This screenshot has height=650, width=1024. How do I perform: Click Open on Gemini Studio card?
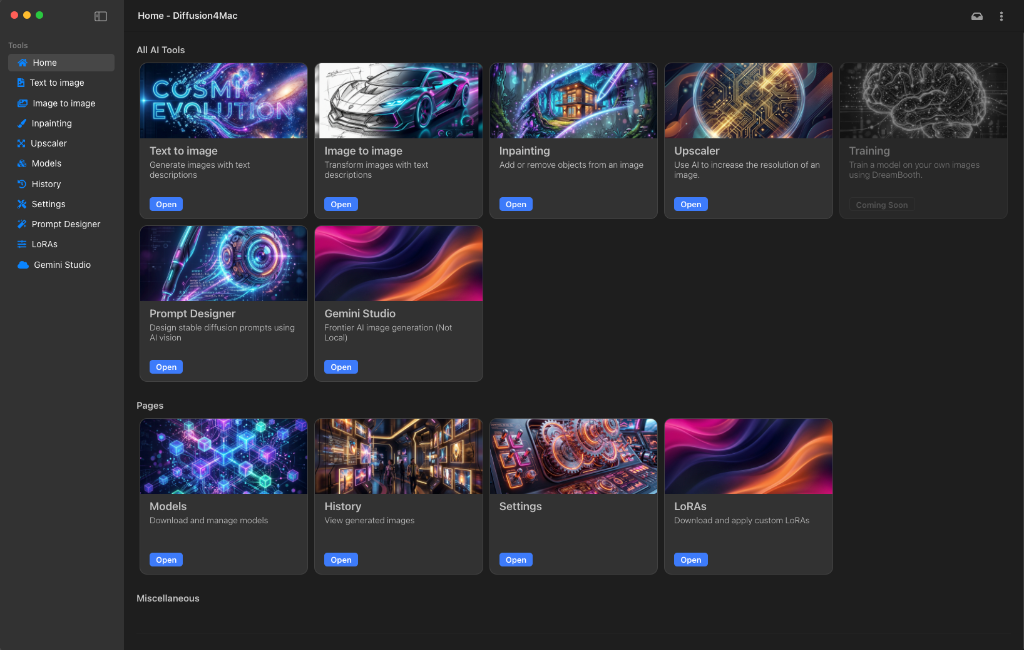pyautogui.click(x=341, y=367)
